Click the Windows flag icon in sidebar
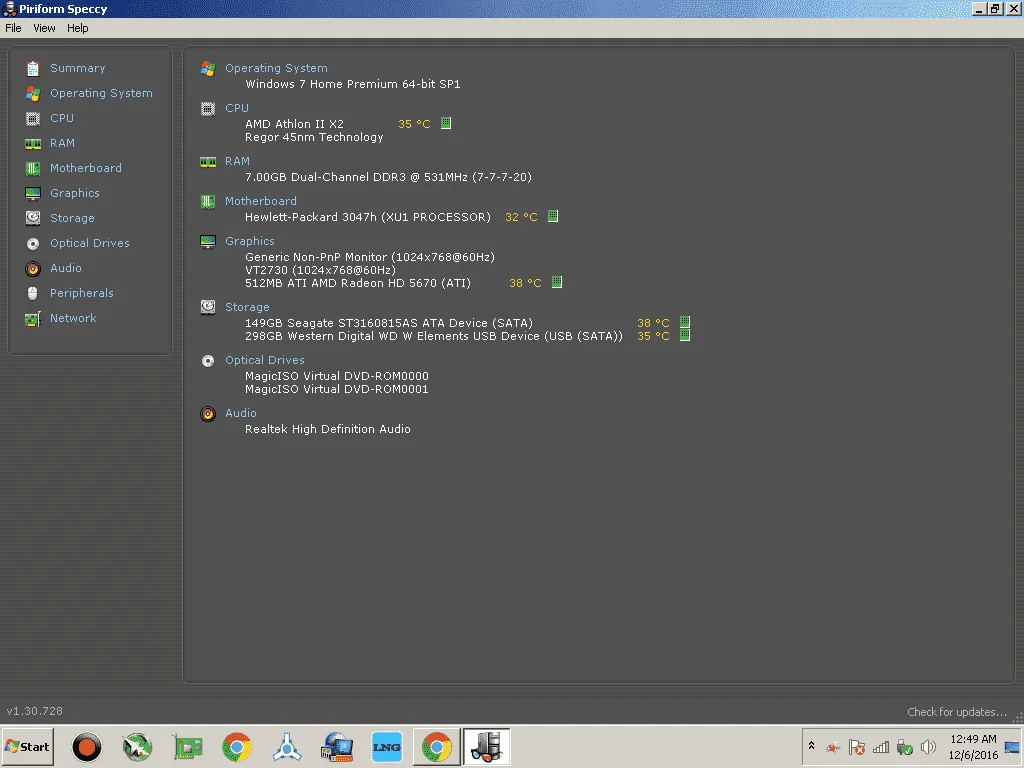This screenshot has width=1024, height=768. [33, 93]
